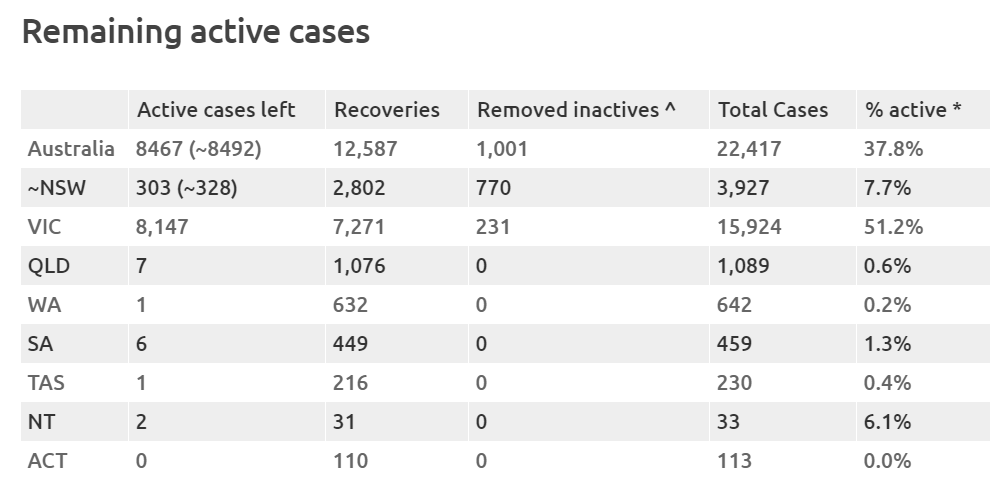Select the VIC recoveries value 7,271
The width and height of the screenshot is (1008, 490).
tap(359, 227)
